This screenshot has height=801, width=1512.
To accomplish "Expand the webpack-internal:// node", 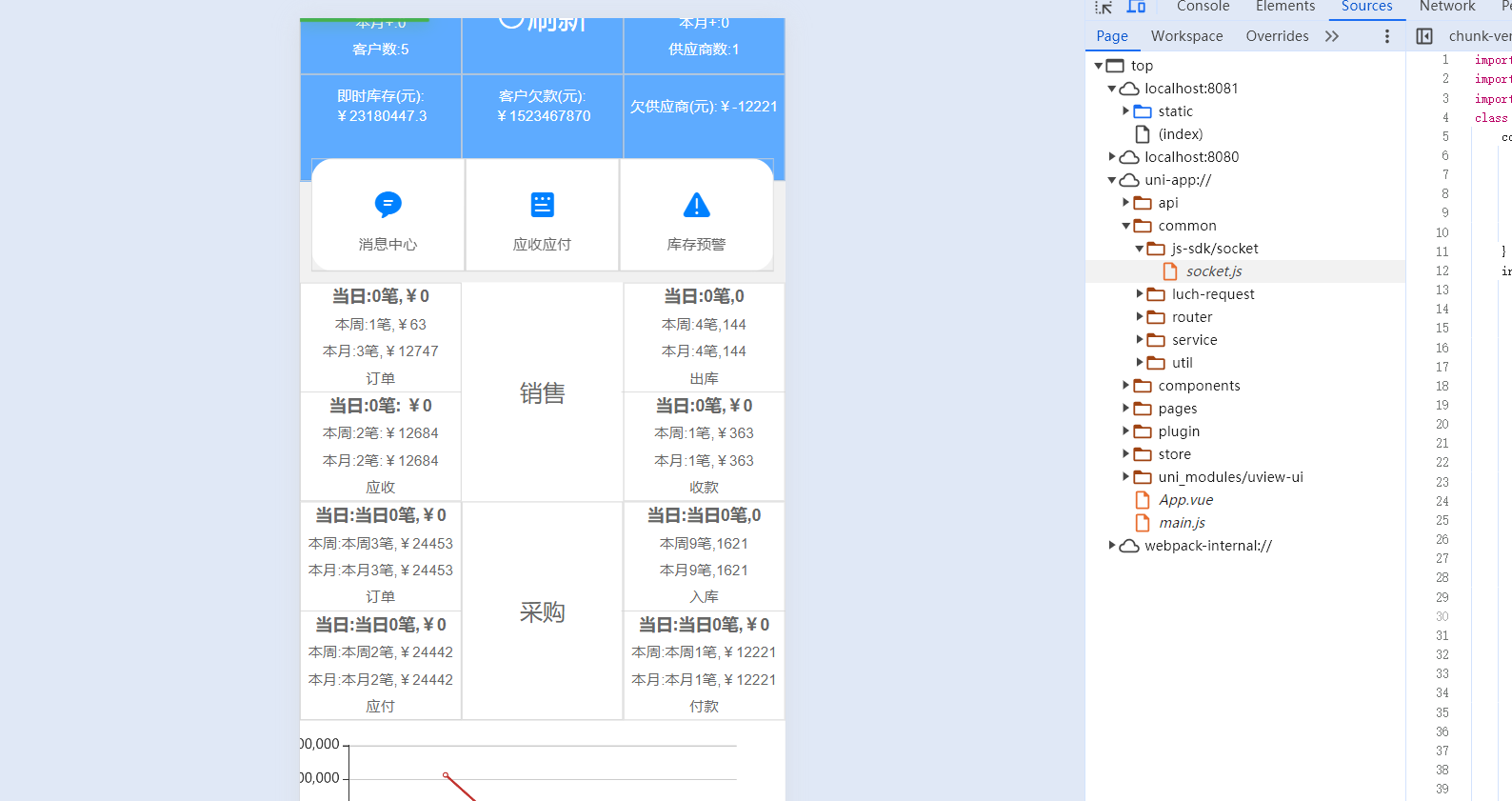I will (1111, 546).
